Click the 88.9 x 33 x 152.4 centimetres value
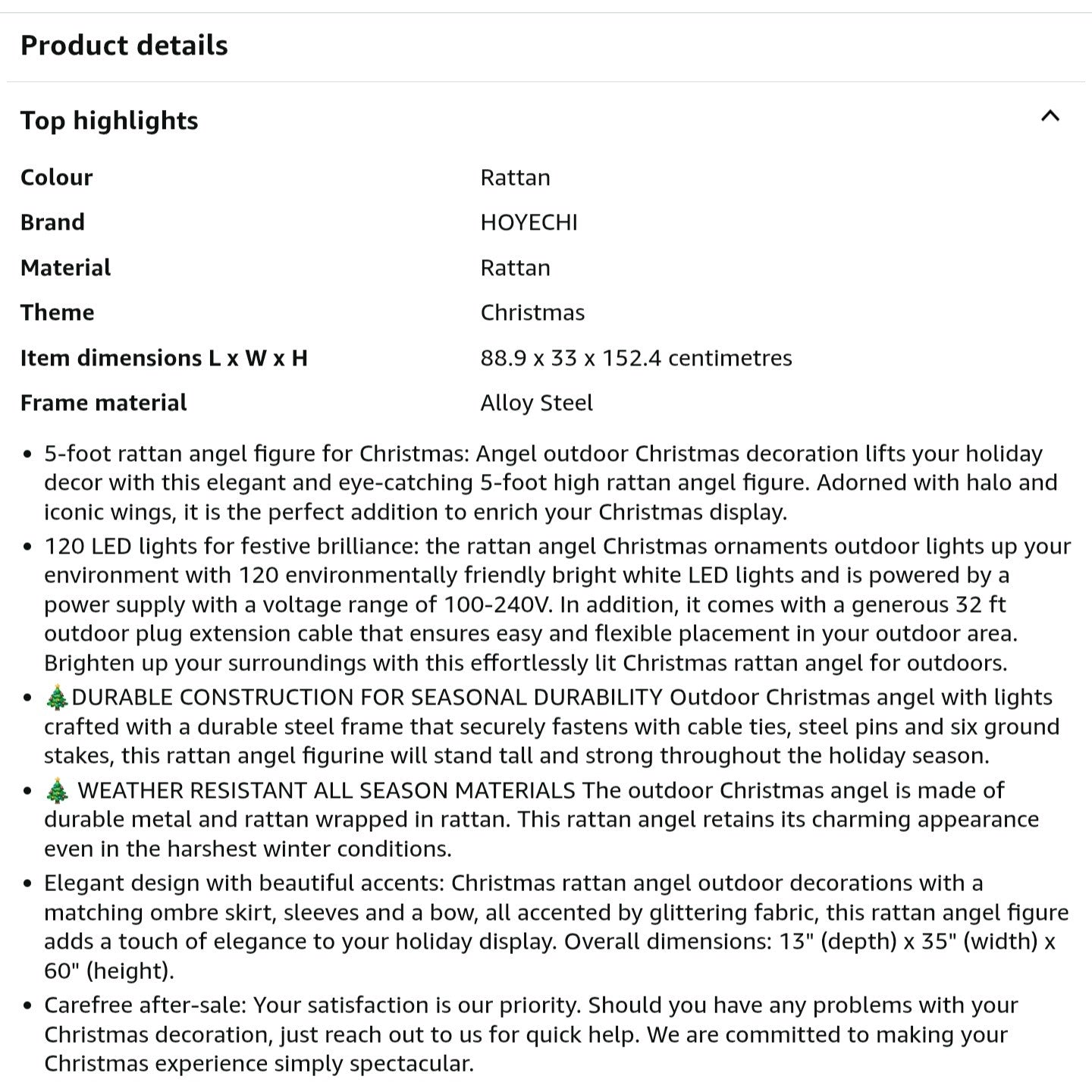The image size is (1092, 1092). [635, 358]
